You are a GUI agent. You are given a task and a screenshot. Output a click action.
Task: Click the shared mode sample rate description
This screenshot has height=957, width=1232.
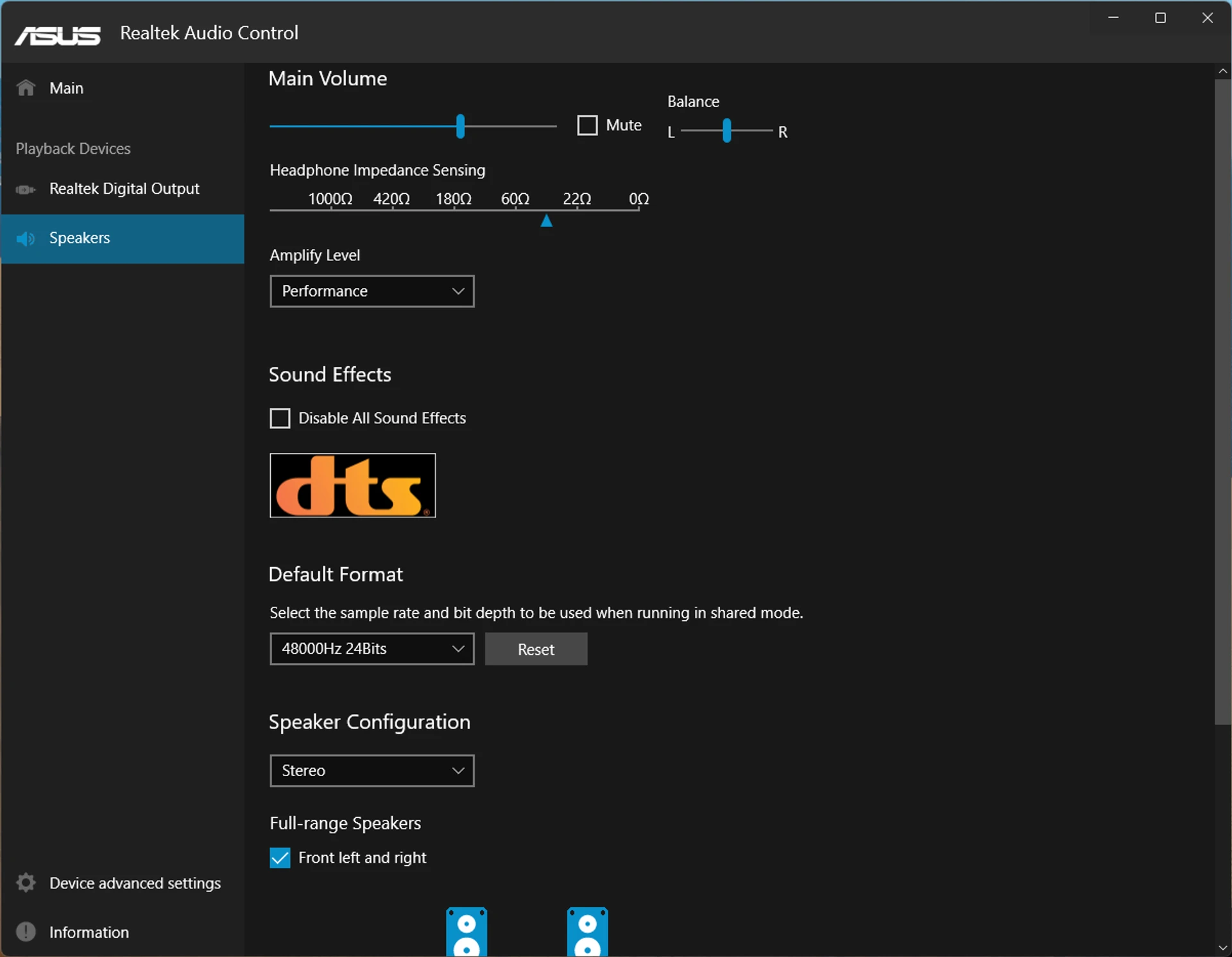pos(536,613)
